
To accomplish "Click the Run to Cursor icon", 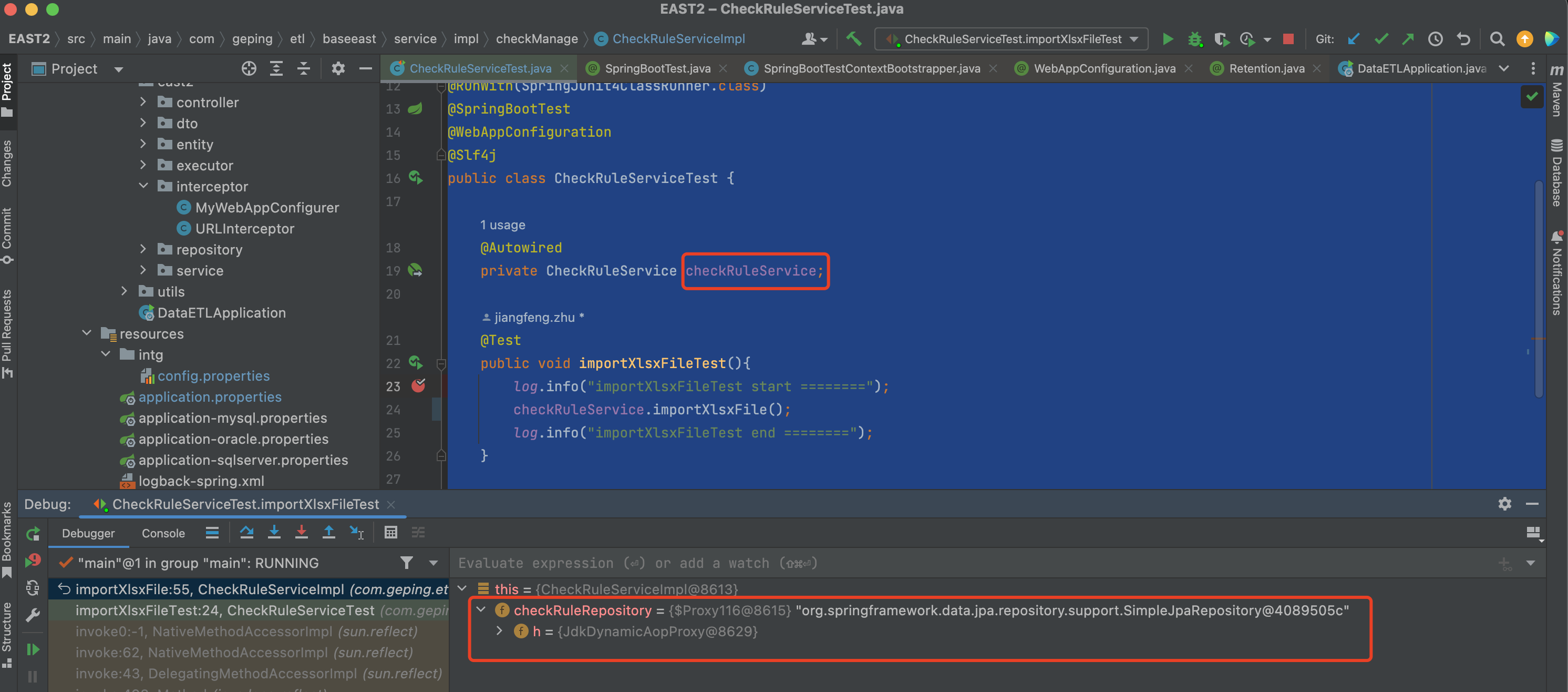I will coord(357,532).
